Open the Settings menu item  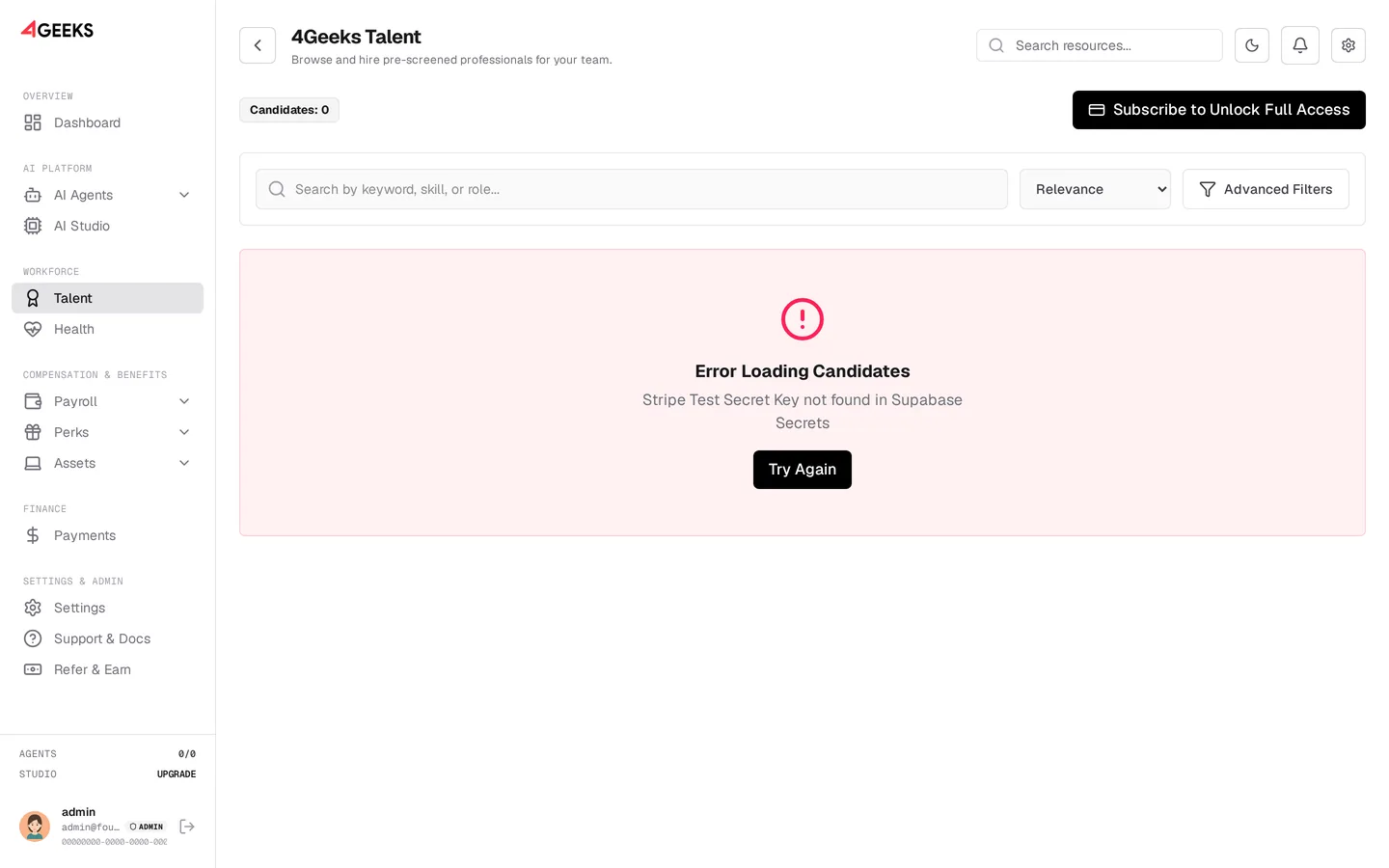point(107,608)
